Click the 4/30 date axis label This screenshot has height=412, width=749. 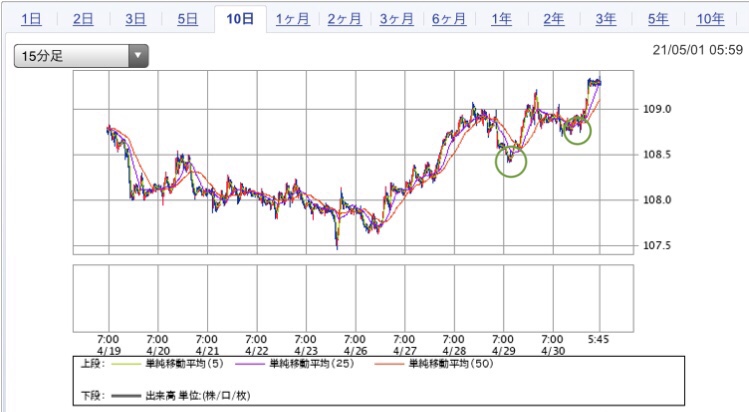553,351
